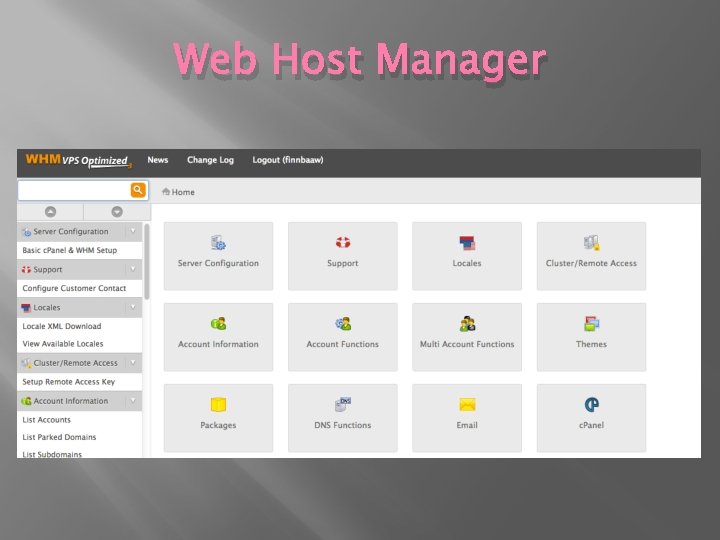Open List Accounts link

(47, 420)
